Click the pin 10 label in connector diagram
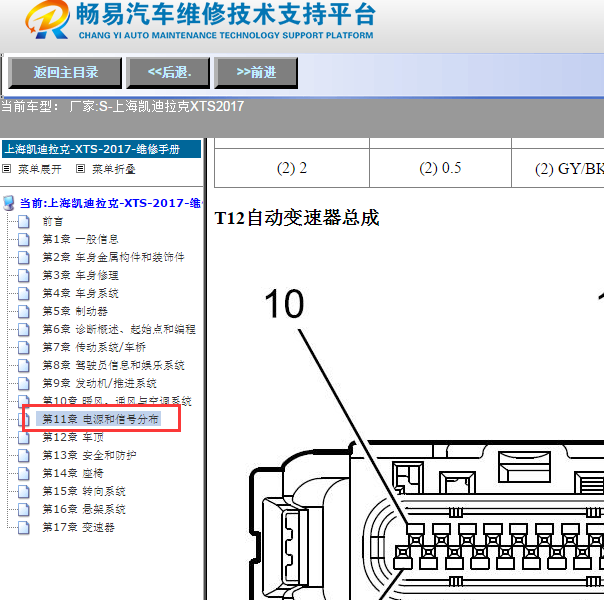 pyautogui.click(x=284, y=304)
